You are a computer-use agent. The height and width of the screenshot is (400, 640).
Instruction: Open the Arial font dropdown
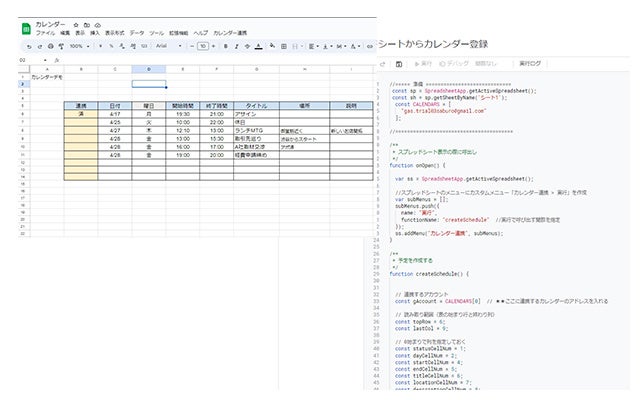[x=164, y=46]
